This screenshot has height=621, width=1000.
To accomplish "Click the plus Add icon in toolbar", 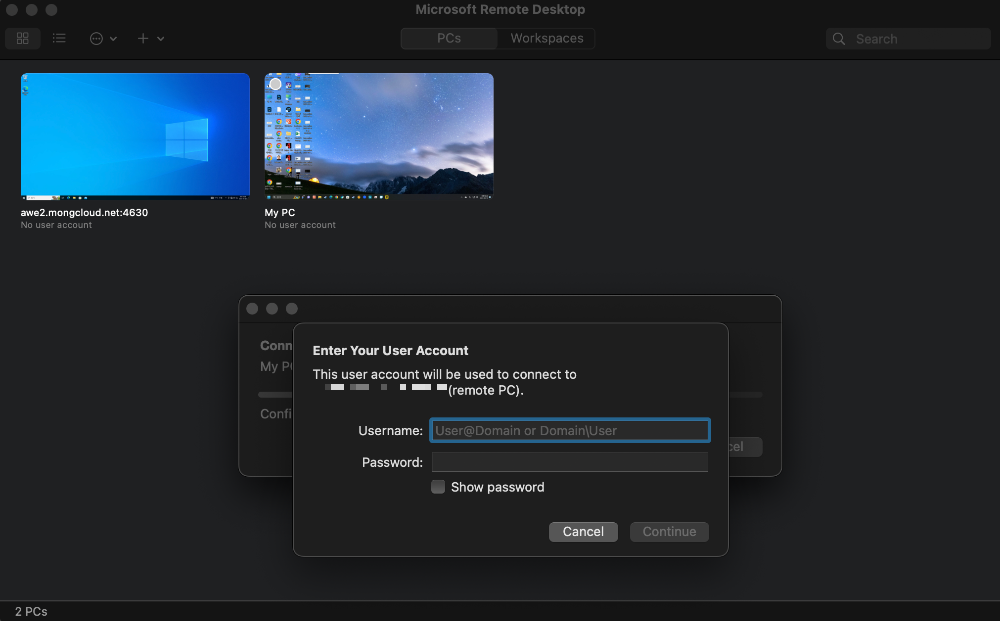I will 143,39.
